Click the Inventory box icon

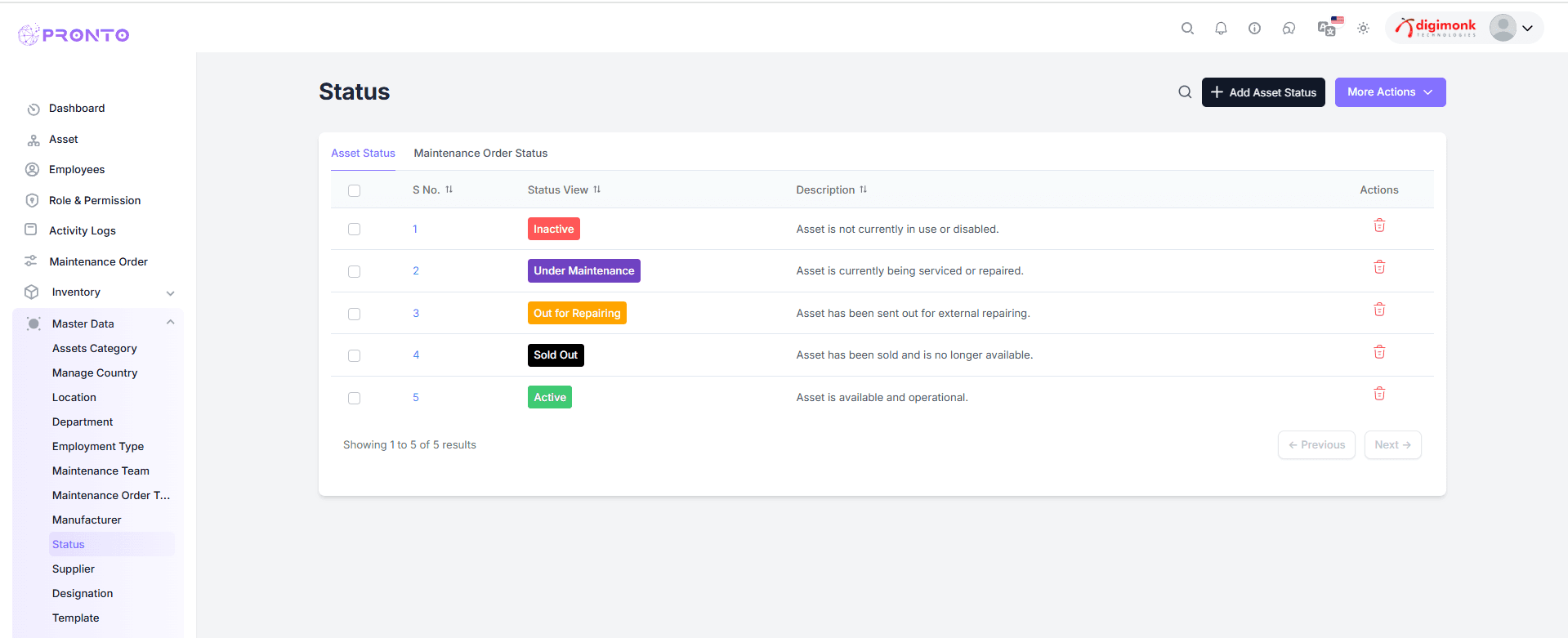(x=32, y=292)
